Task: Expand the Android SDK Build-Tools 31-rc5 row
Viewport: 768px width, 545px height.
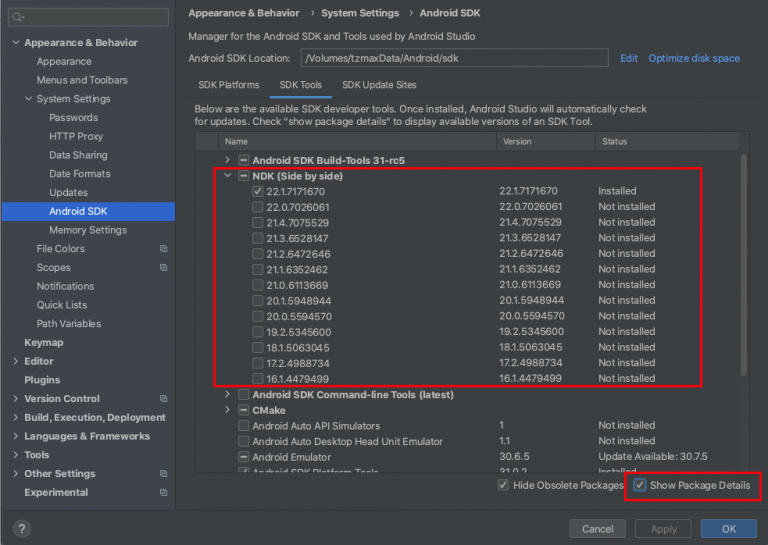Action: point(227,160)
